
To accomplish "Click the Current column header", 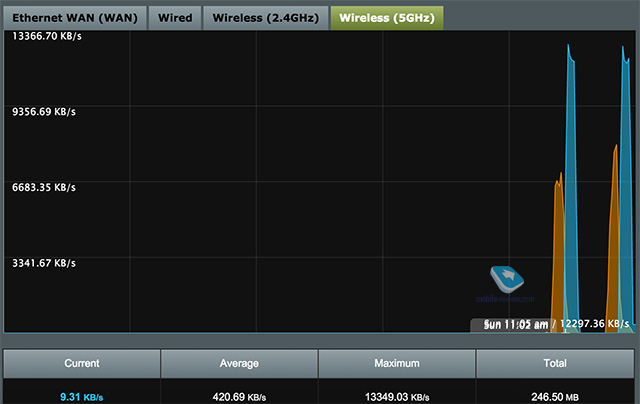I will point(82,363).
